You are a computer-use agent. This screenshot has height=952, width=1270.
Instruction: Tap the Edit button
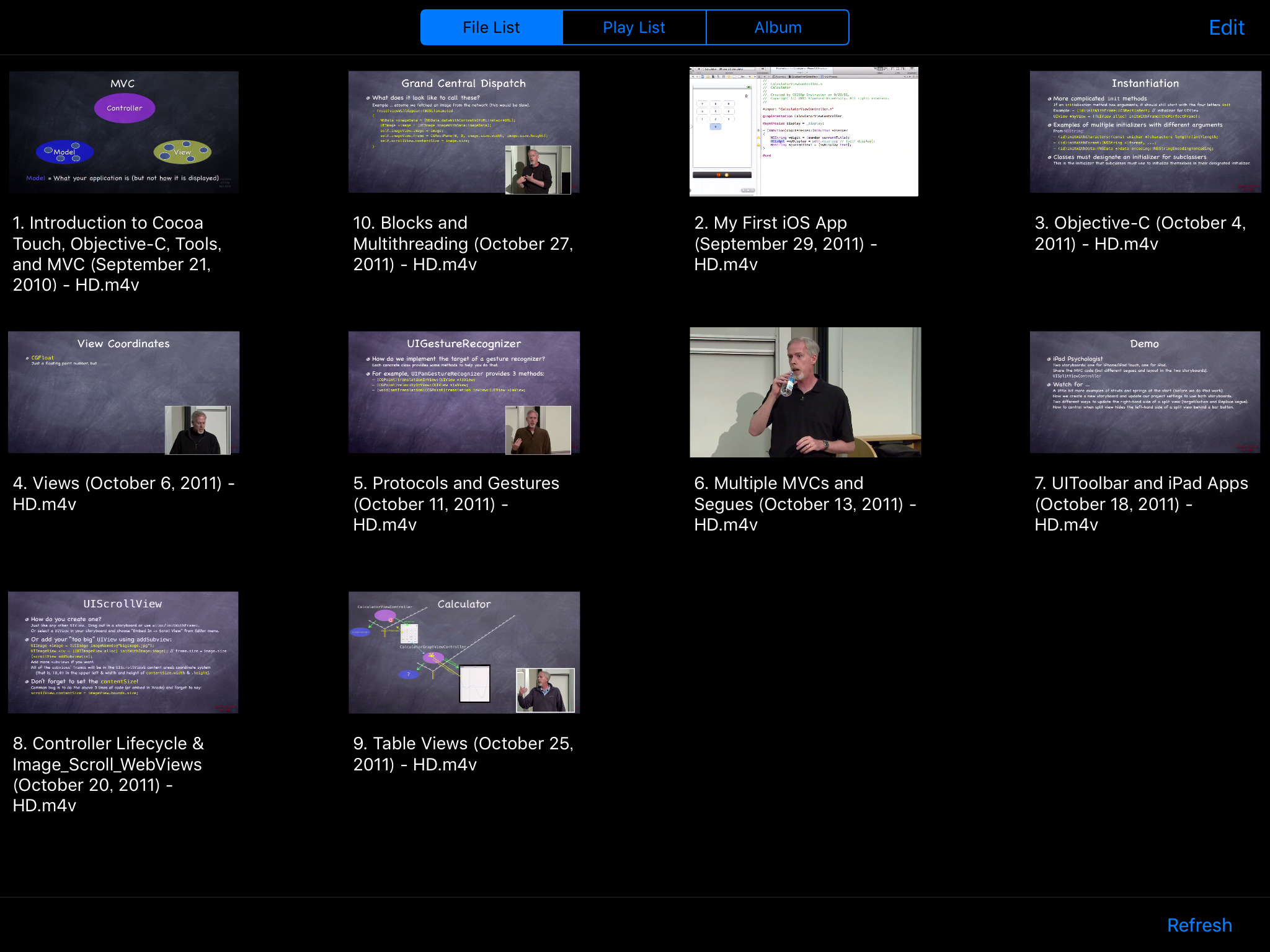pos(1226,27)
